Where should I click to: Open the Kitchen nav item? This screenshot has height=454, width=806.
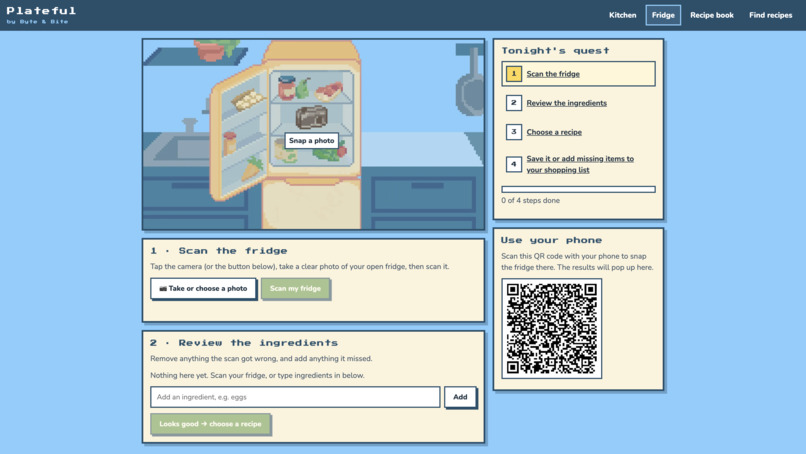pos(622,15)
